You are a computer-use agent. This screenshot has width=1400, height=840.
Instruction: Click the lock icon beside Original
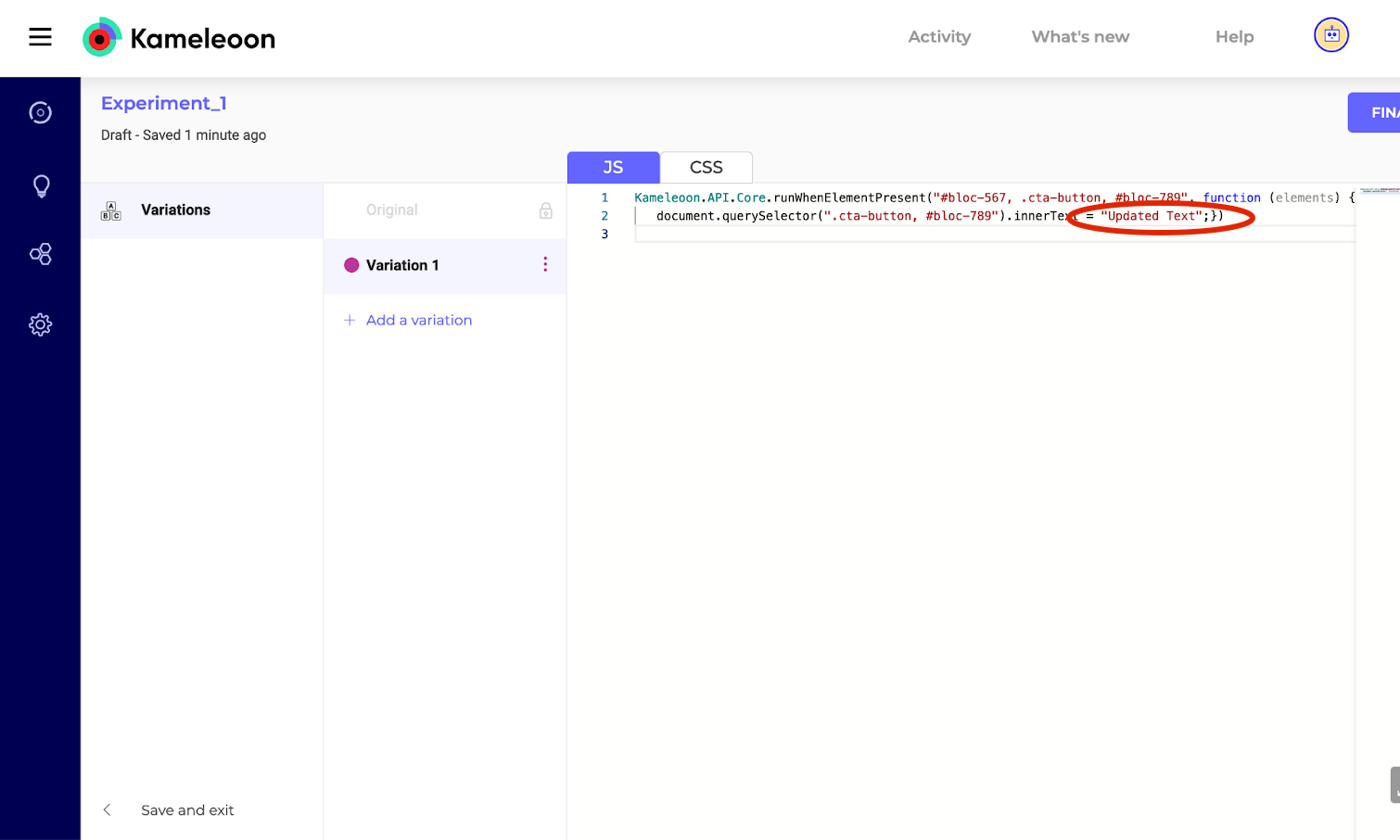(x=545, y=210)
